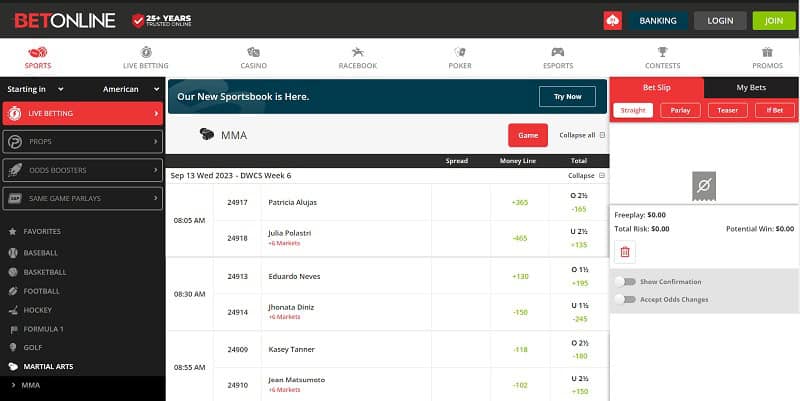This screenshot has height=401, width=800.
Task: Click the red Game button
Action: pyautogui.click(x=528, y=135)
